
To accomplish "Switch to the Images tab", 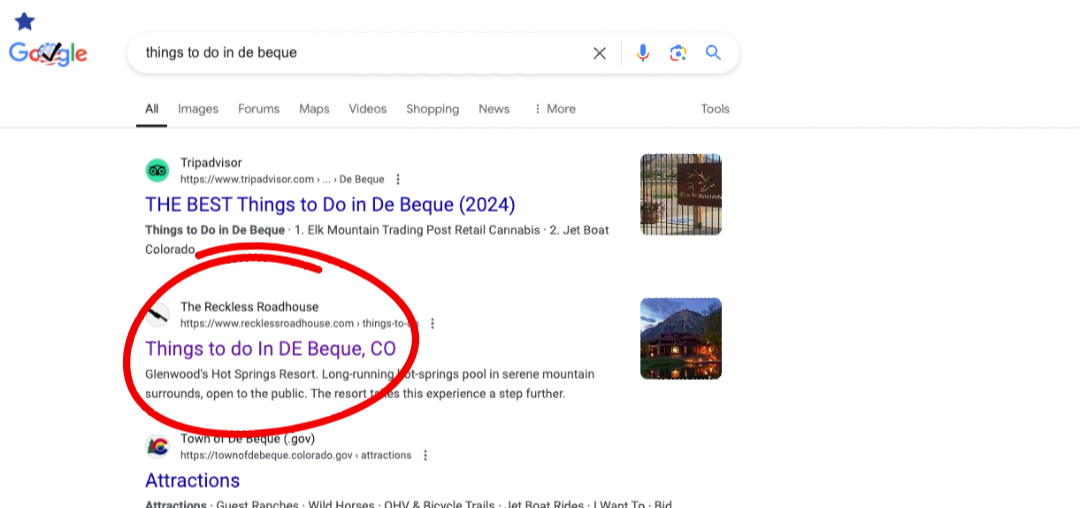I will 198,109.
